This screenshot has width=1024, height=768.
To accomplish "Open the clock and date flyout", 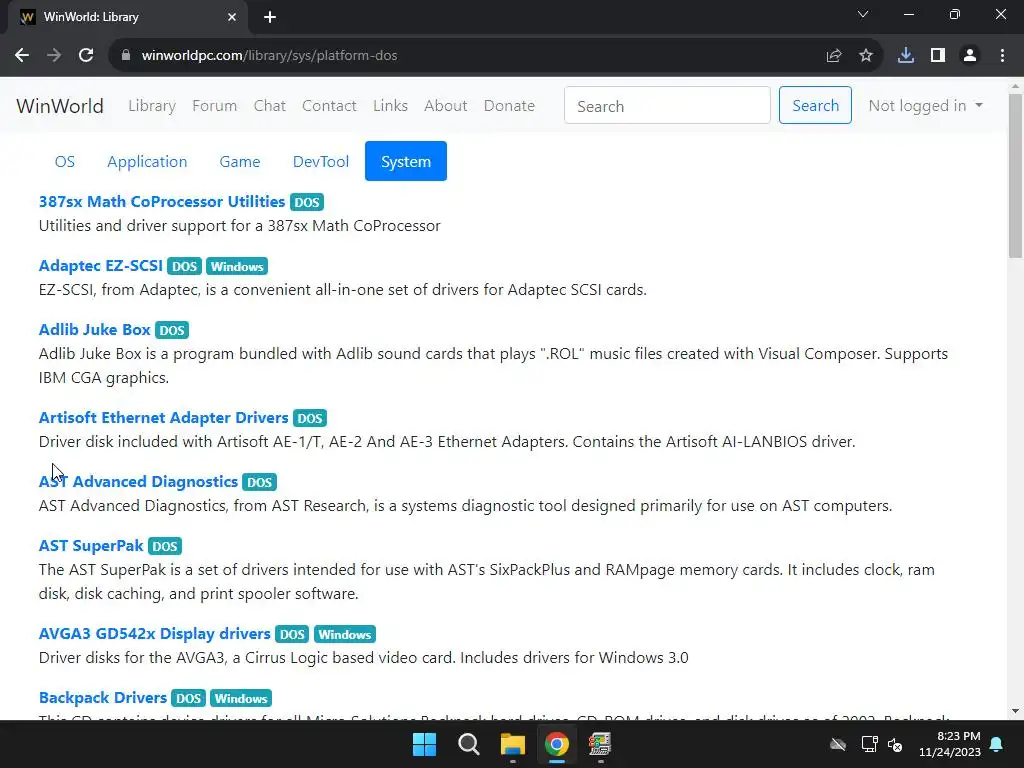I will (950, 744).
